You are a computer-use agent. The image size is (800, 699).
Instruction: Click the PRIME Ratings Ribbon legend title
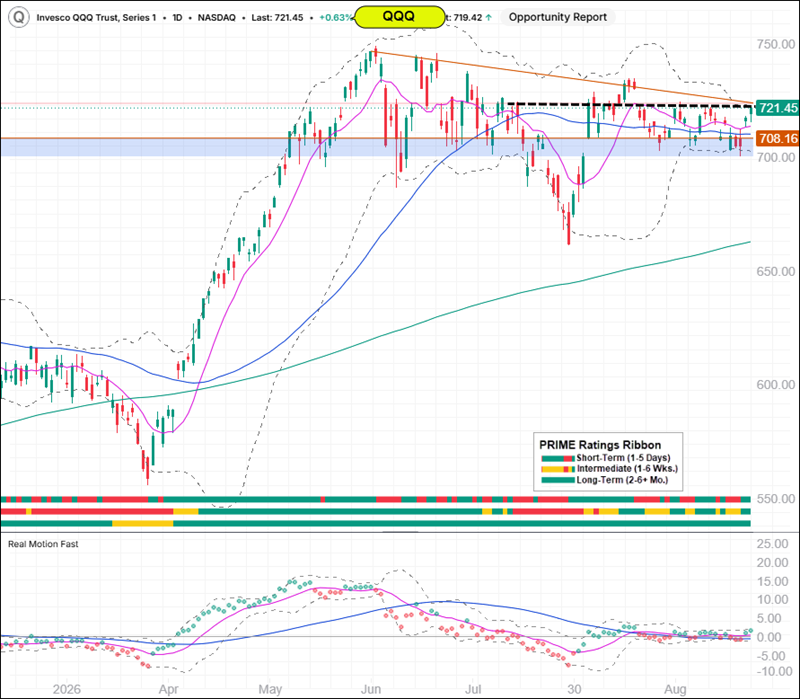coord(600,445)
